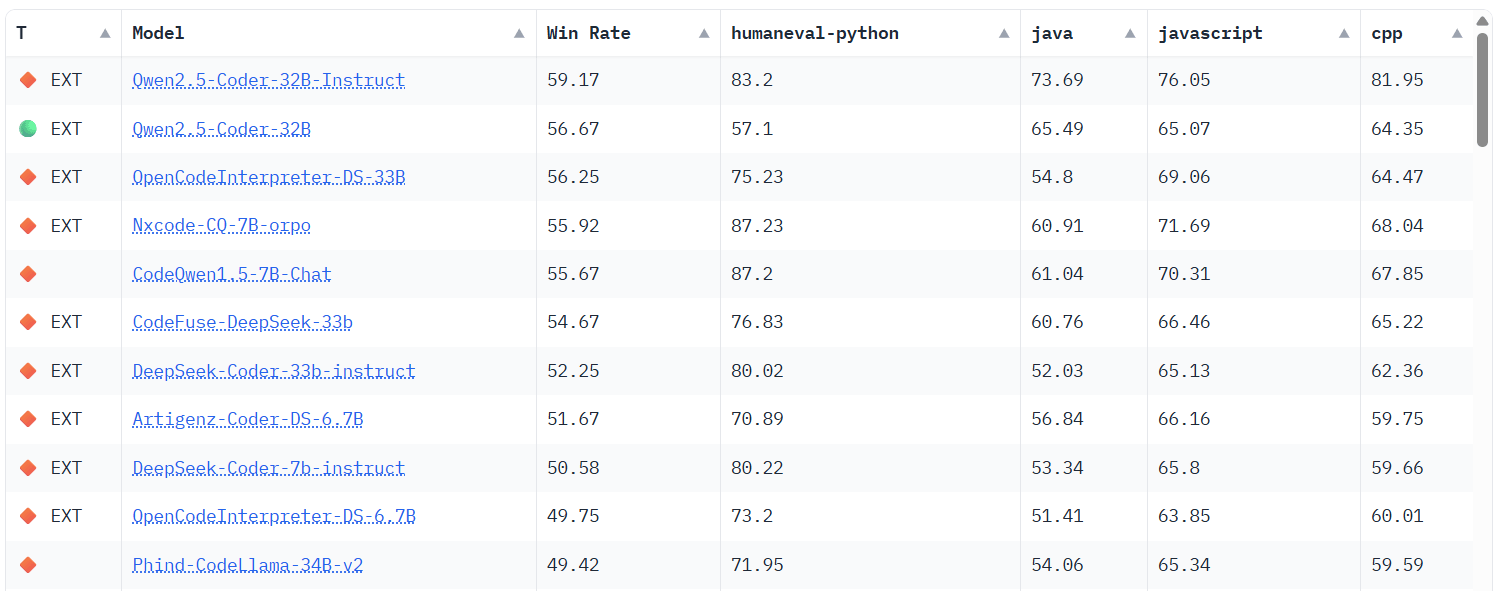1503x591 pixels.
Task: Click the diamond icon for DeepSeek-Coder-33b-instruct
Action: click(x=28, y=370)
